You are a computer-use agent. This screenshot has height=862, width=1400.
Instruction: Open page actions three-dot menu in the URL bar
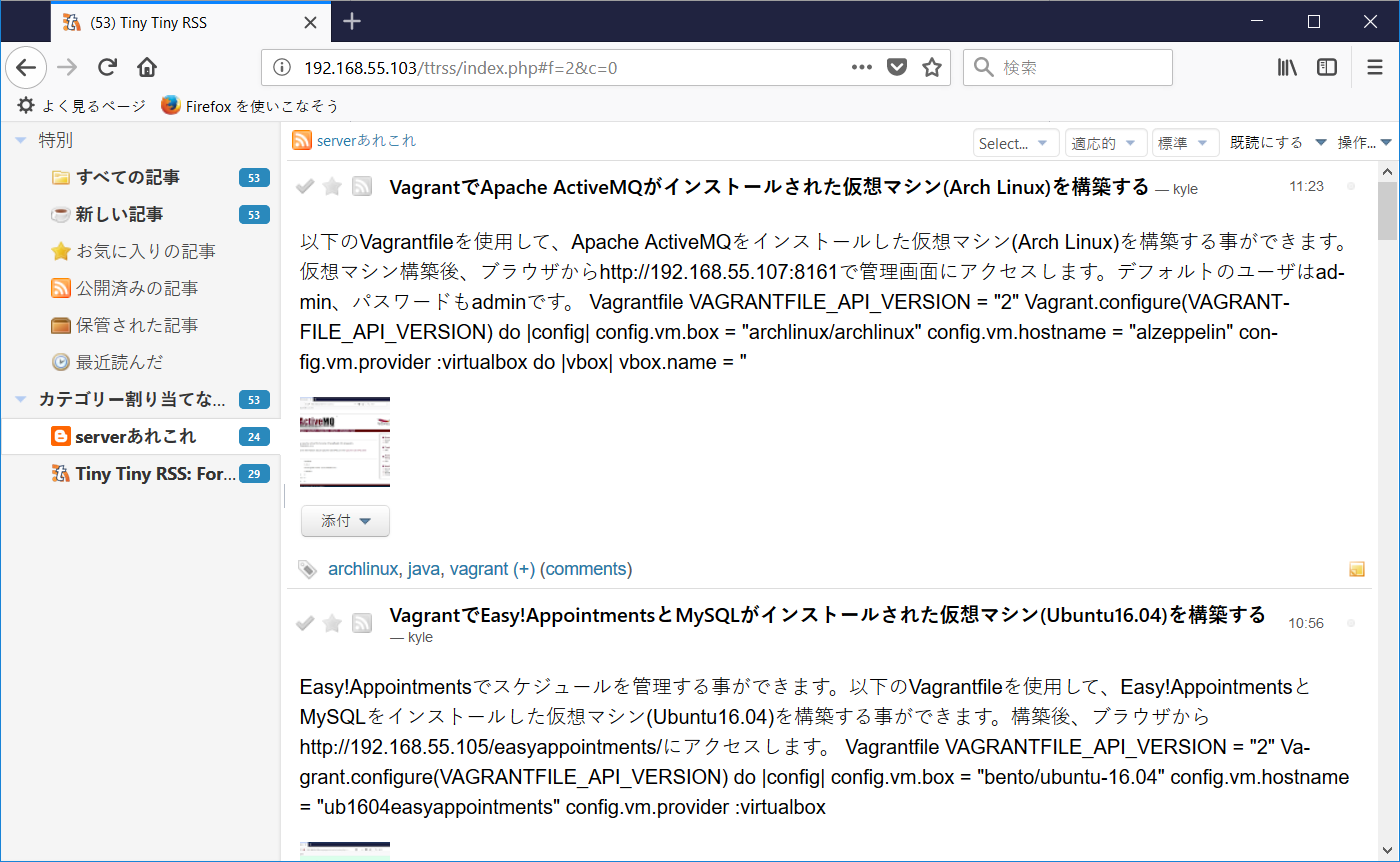point(862,67)
